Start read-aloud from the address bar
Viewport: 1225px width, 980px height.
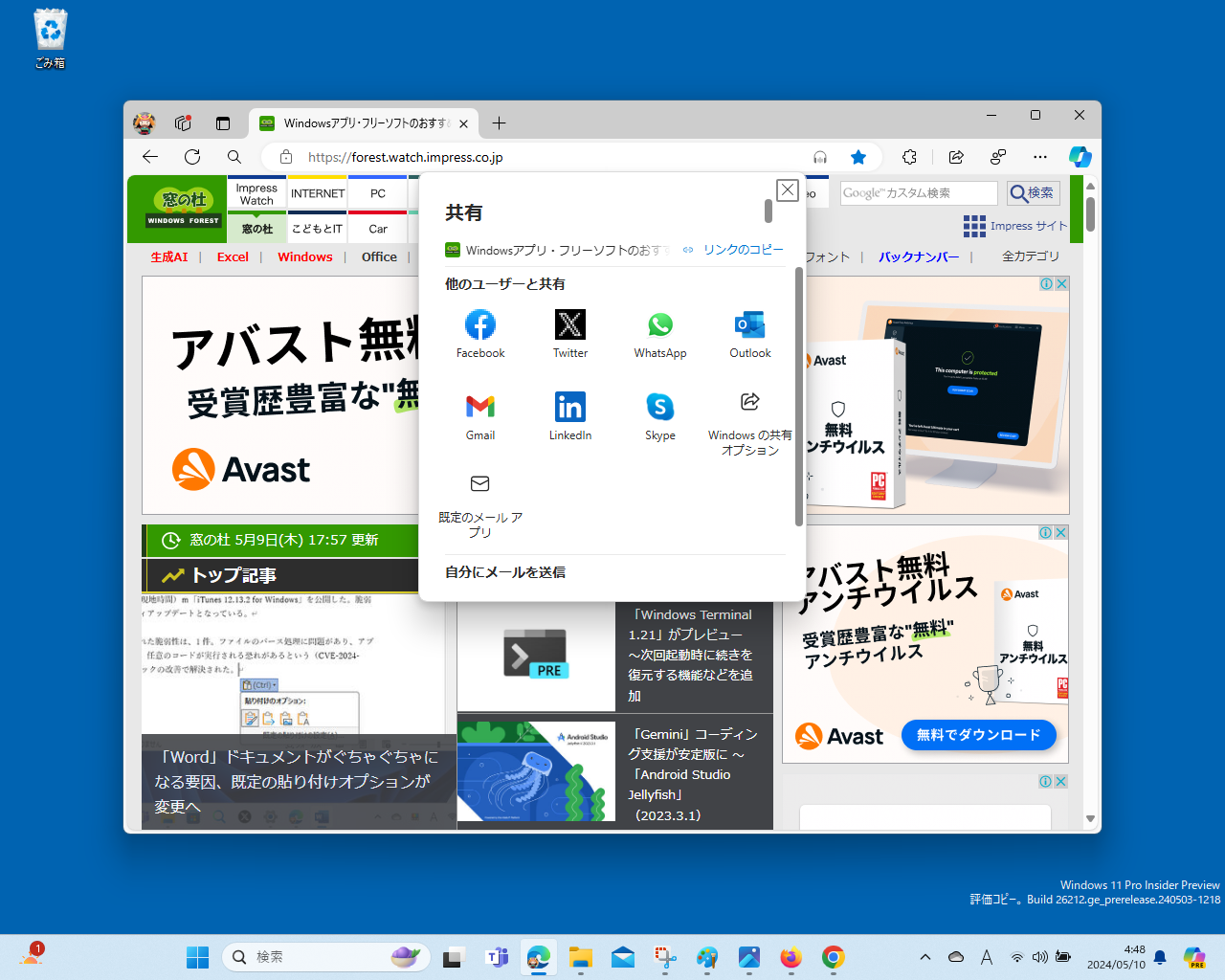pos(819,157)
